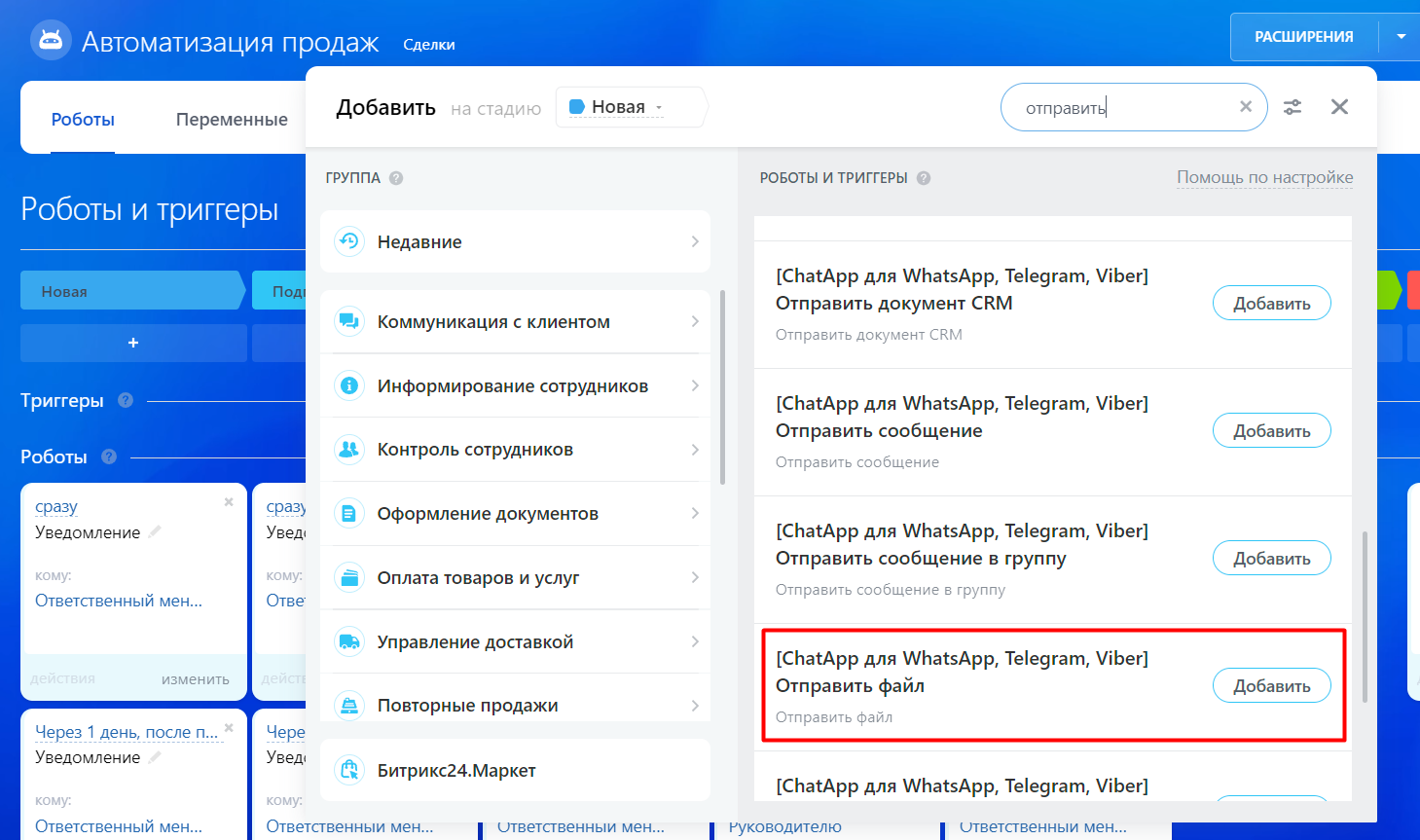The width and height of the screenshot is (1420, 840).
Task: Clear the search field text
Action: [1245, 107]
